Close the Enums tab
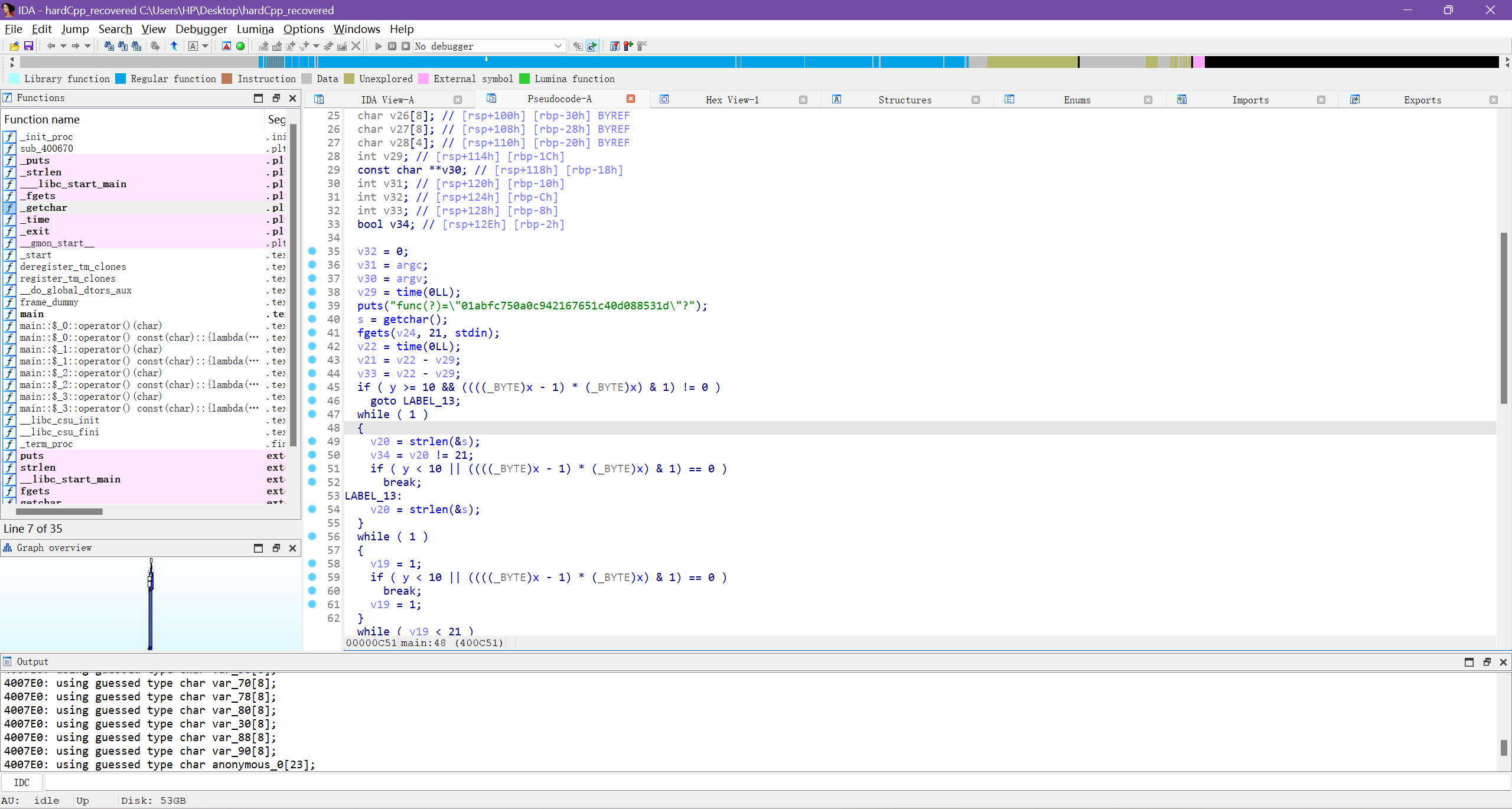The height and width of the screenshot is (809, 1512). [1148, 100]
